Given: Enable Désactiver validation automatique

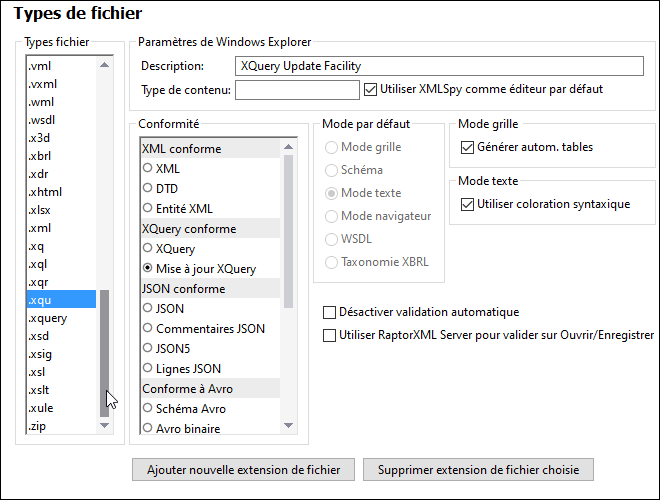Looking at the screenshot, I should (330, 312).
